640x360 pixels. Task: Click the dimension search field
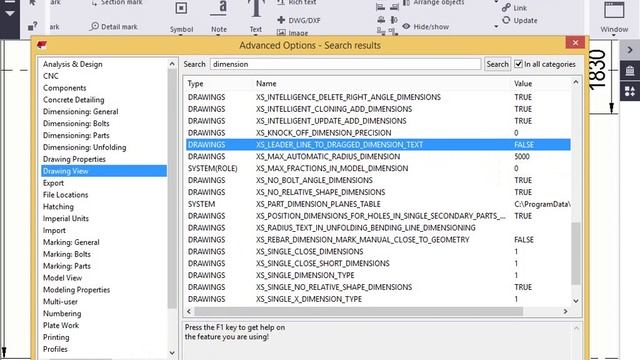coord(345,64)
